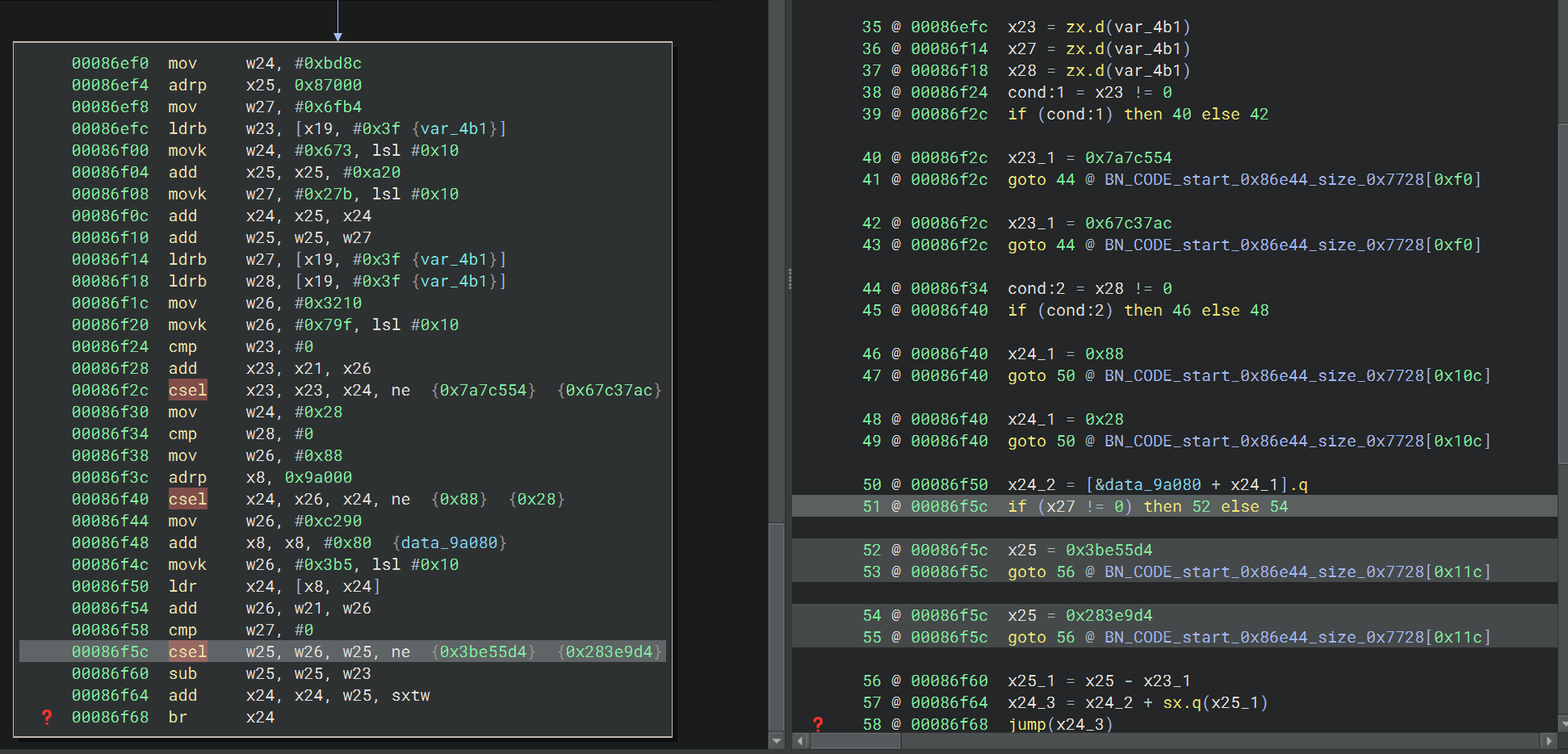Click the horizontal scrollbar thumb in IL pane
1568x754 pixels.
tap(856, 740)
